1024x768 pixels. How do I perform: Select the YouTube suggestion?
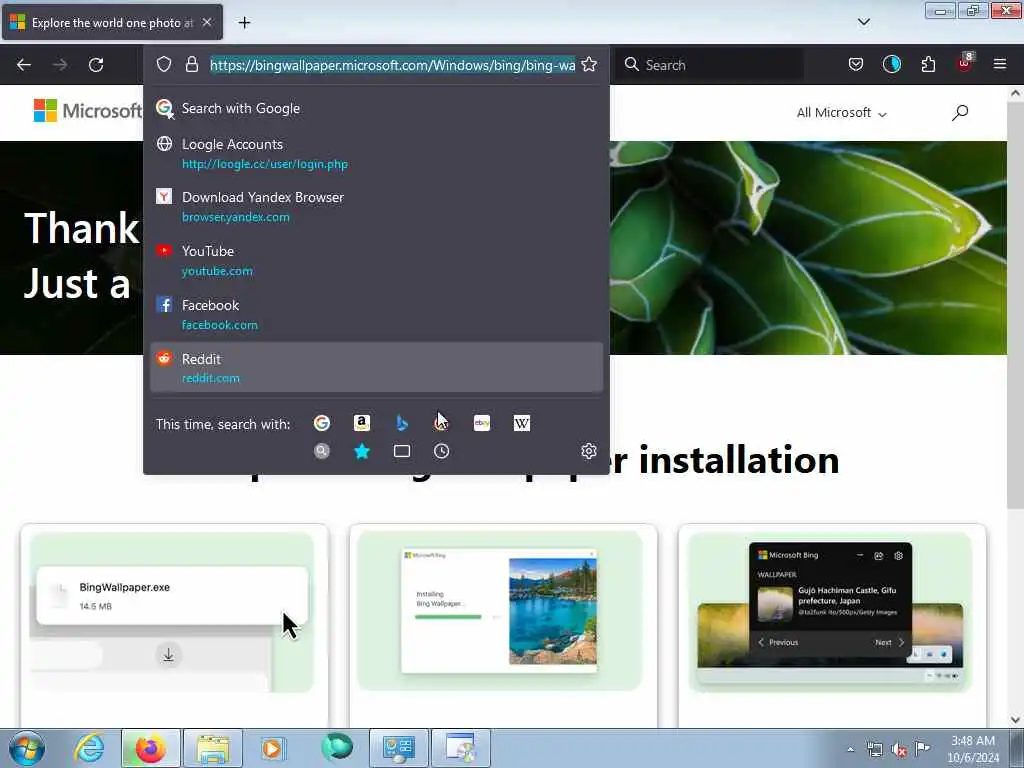376,261
